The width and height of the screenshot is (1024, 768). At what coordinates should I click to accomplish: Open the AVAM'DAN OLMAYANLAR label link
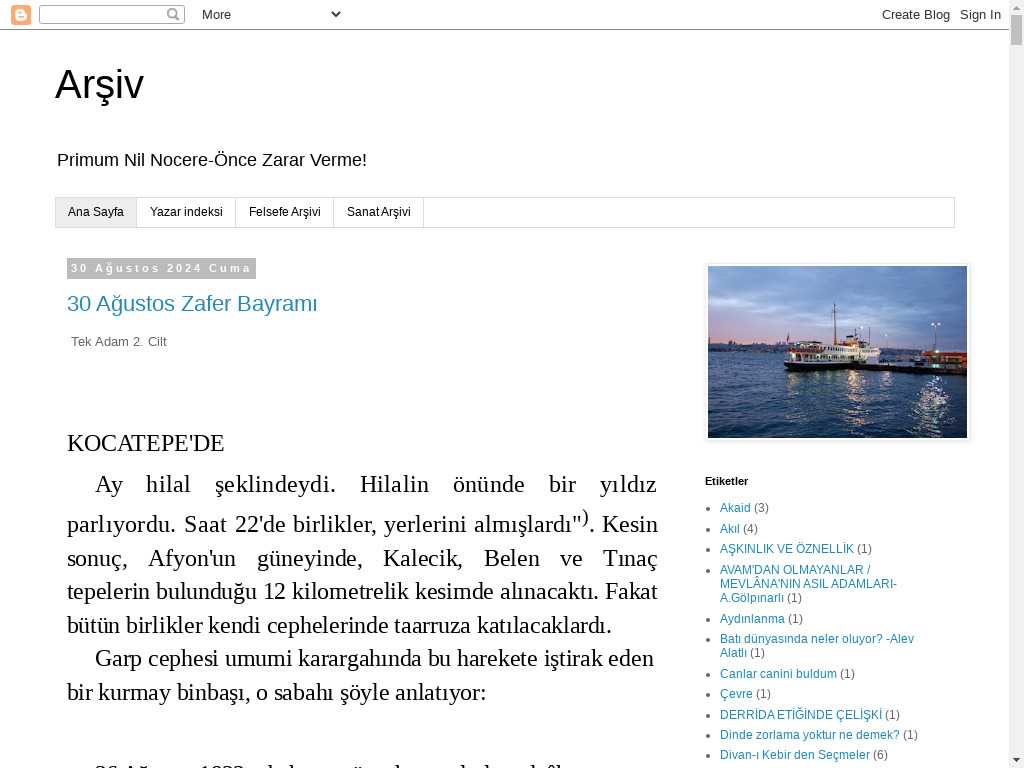[808, 584]
